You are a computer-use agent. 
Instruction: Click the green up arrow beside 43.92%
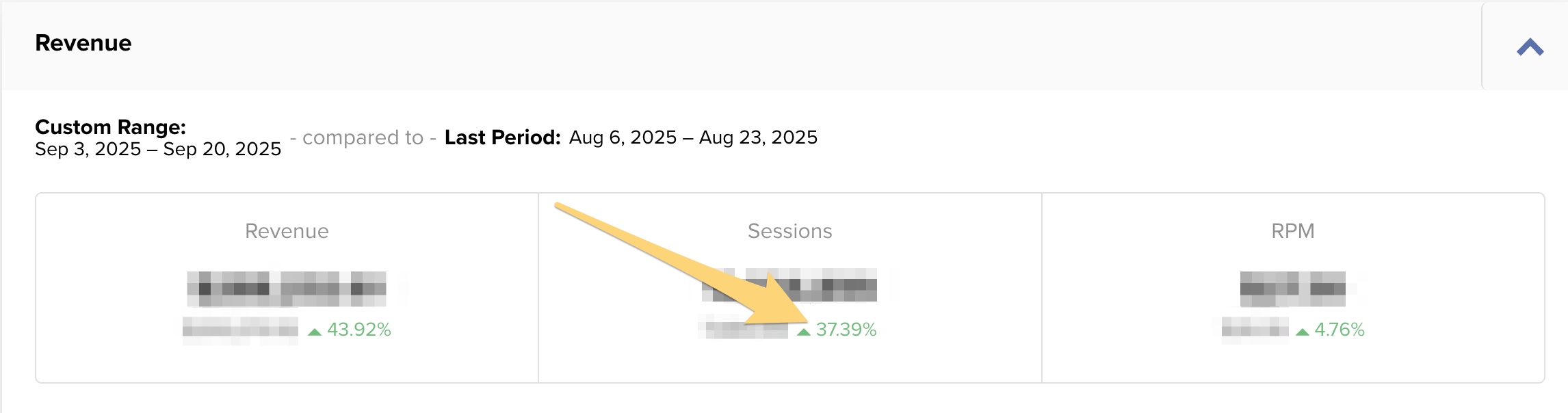pyautogui.click(x=315, y=332)
